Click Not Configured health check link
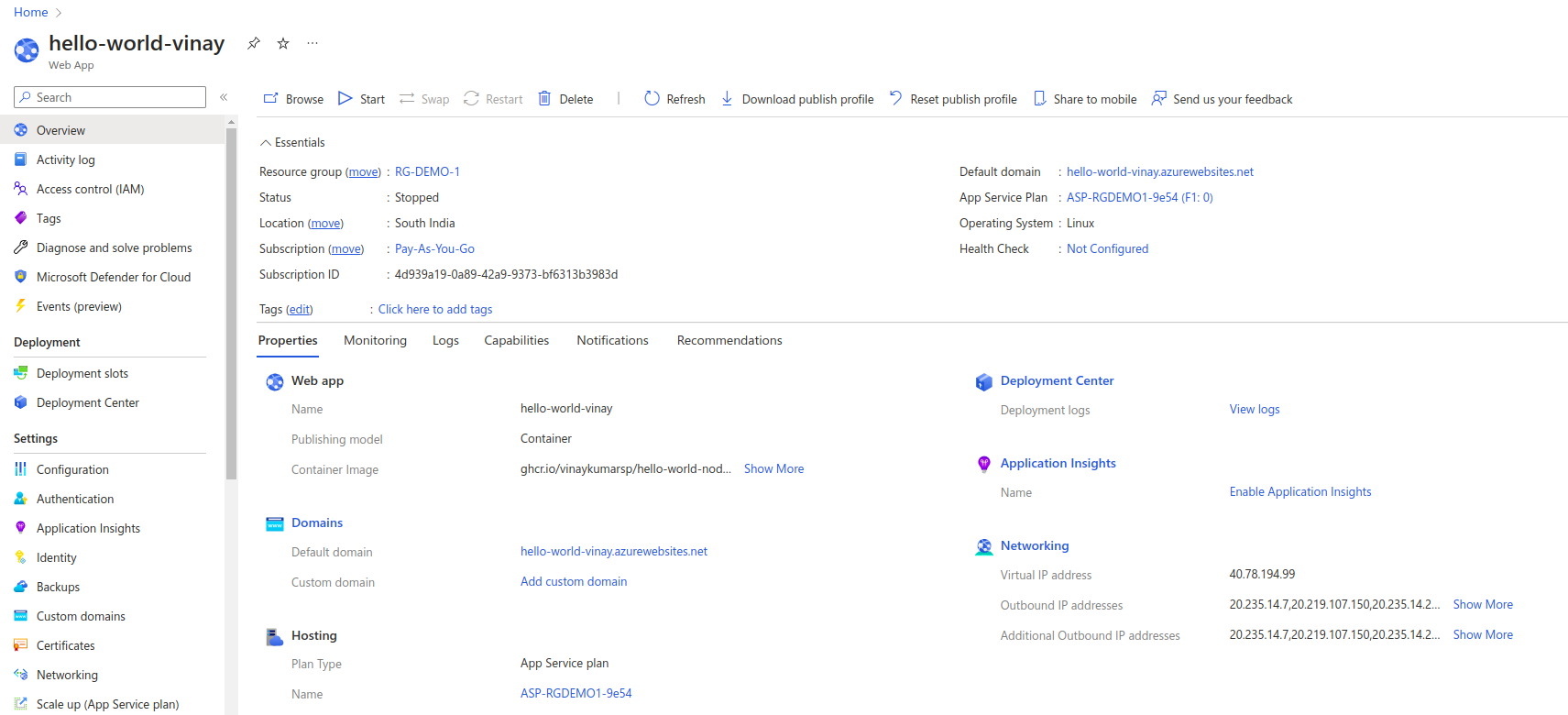 point(1107,248)
